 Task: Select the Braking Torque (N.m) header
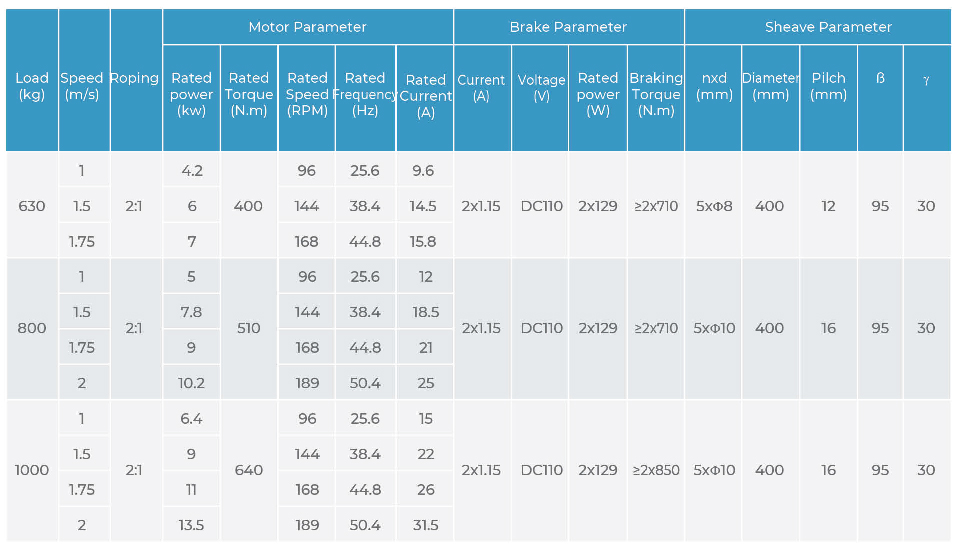coord(656,94)
